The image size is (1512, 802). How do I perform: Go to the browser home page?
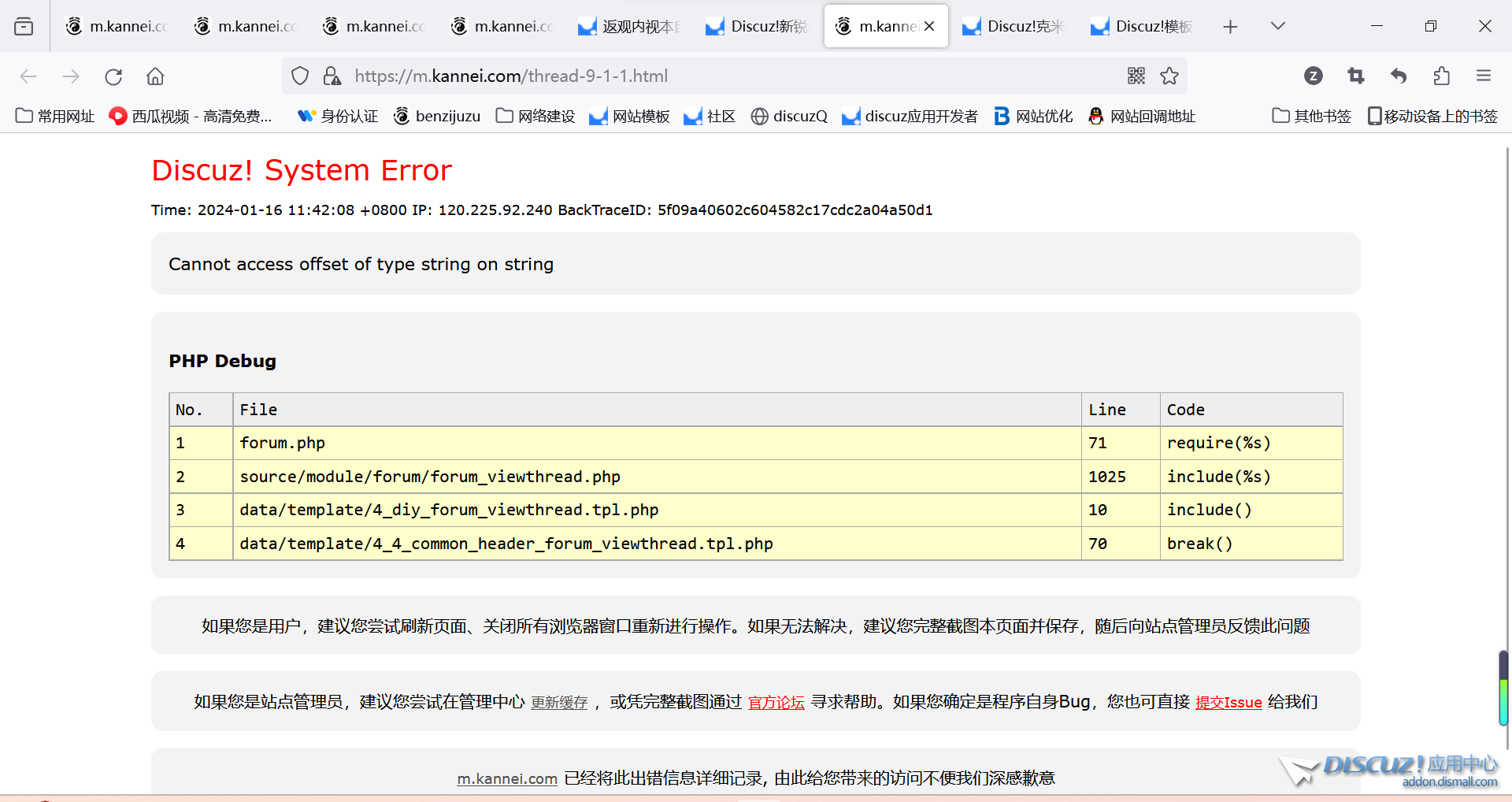[155, 76]
